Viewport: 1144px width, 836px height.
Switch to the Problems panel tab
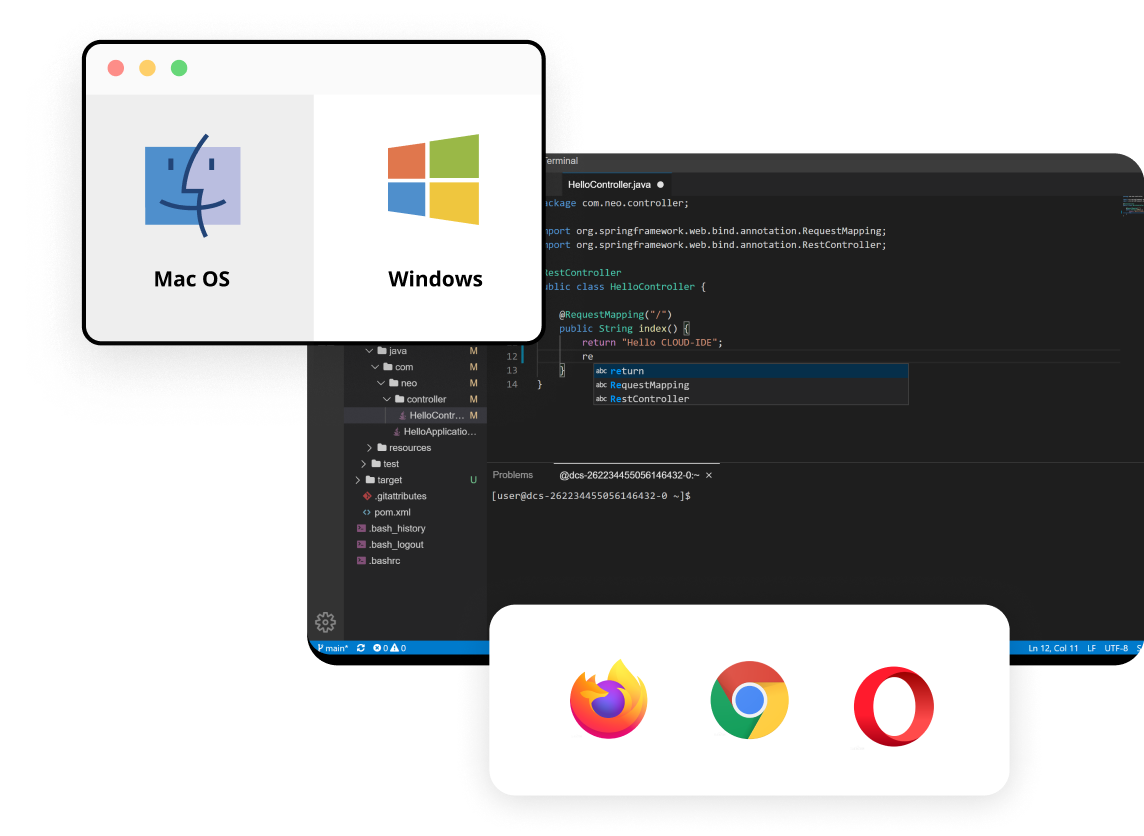[x=513, y=475]
